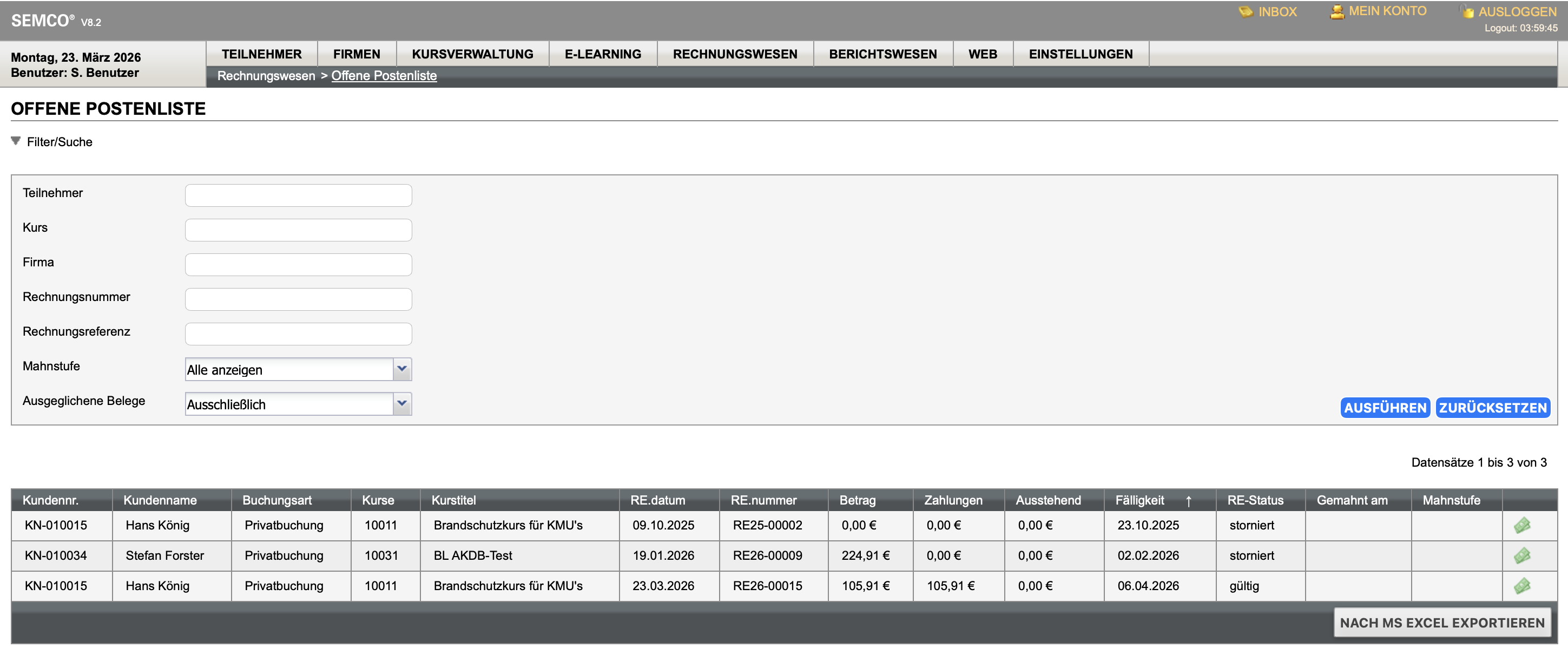This screenshot has width=1568, height=654.
Task: Collapse the Filter/Suche triangle
Action: point(16,141)
